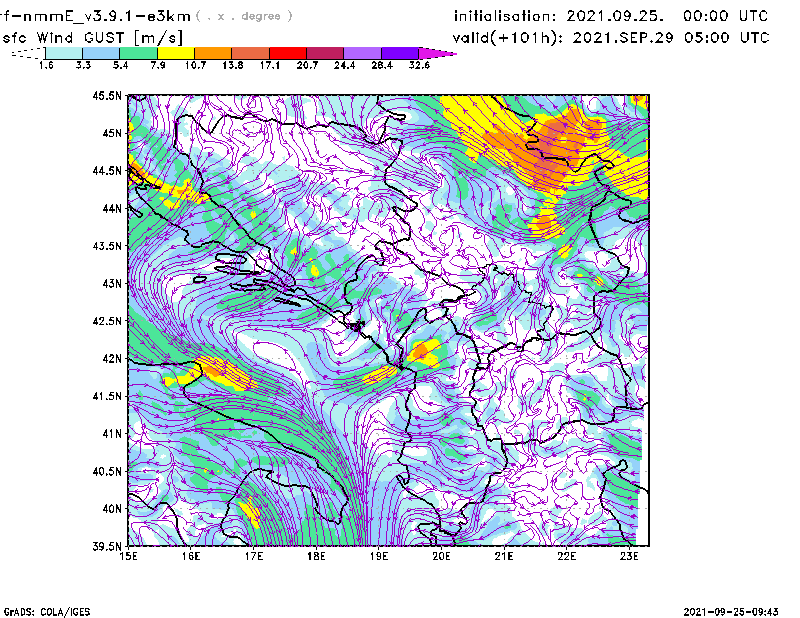Viewport: 800px width, 618px height.
Task: Click the 'GrADS: COLA/IGES' credit text
Action: pos(47,612)
